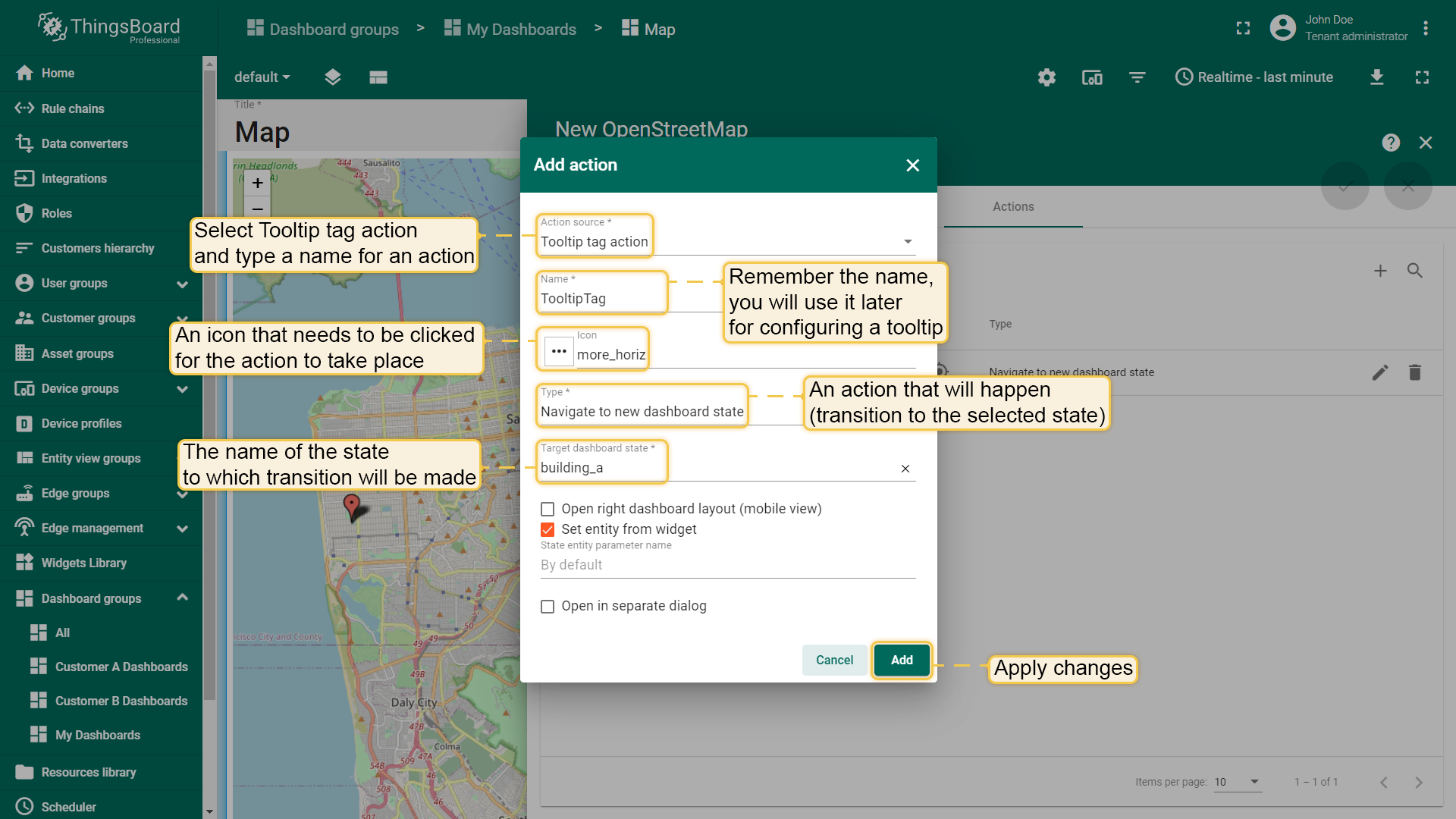
Task: Open the default state dropdown
Action: (x=262, y=77)
